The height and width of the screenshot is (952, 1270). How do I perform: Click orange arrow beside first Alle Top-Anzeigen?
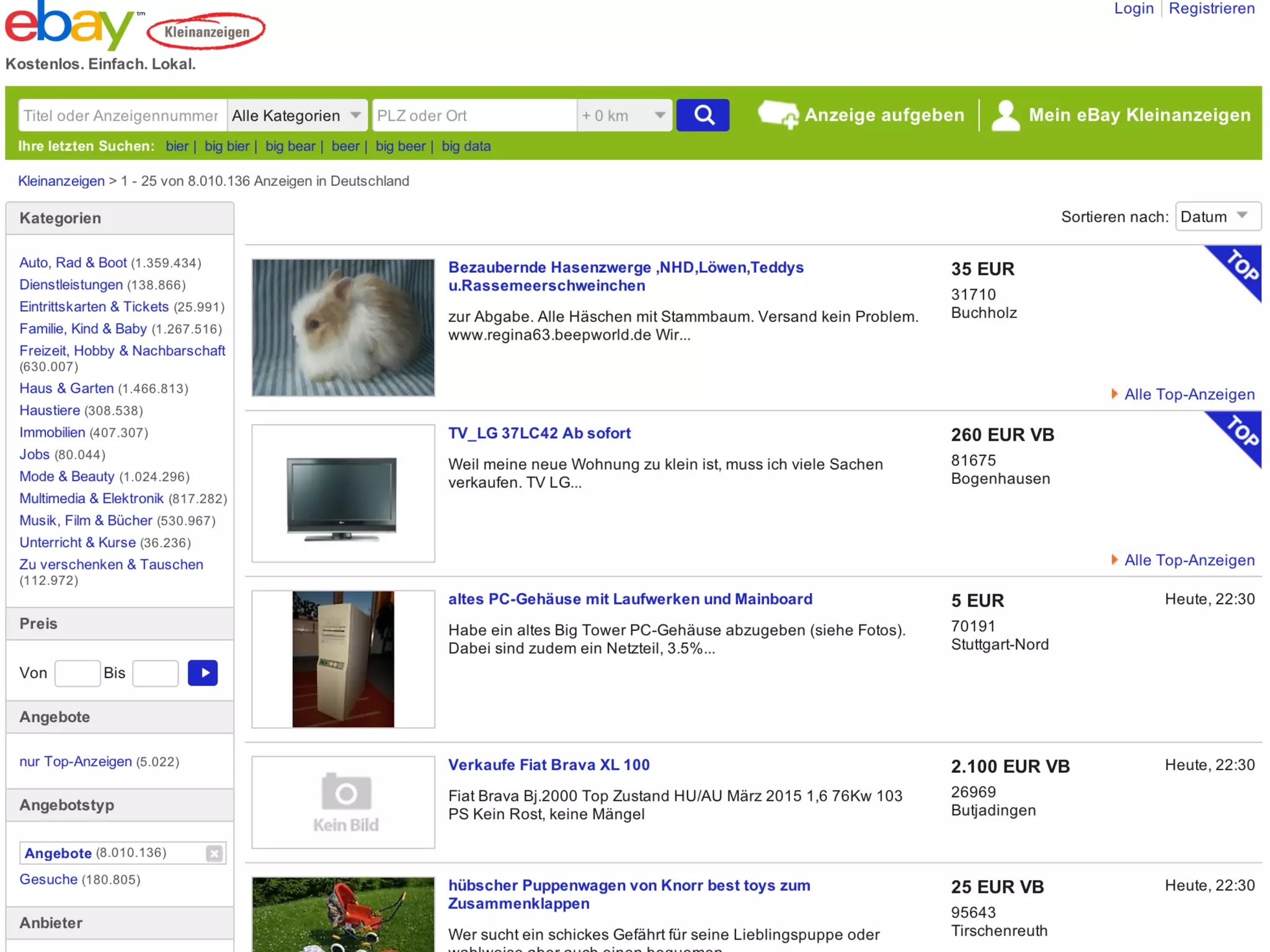(x=1114, y=394)
